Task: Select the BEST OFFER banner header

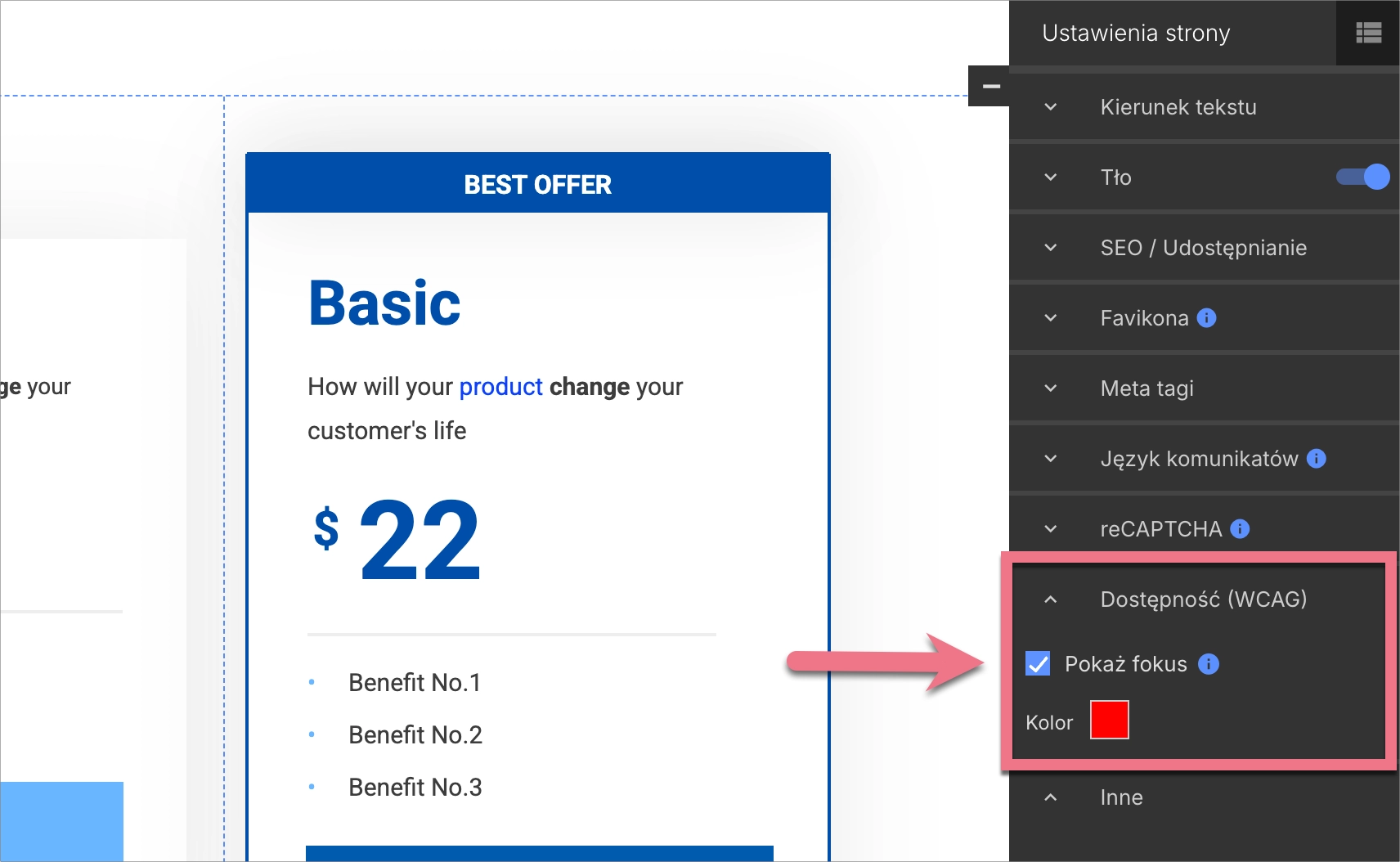Action: 537,185
